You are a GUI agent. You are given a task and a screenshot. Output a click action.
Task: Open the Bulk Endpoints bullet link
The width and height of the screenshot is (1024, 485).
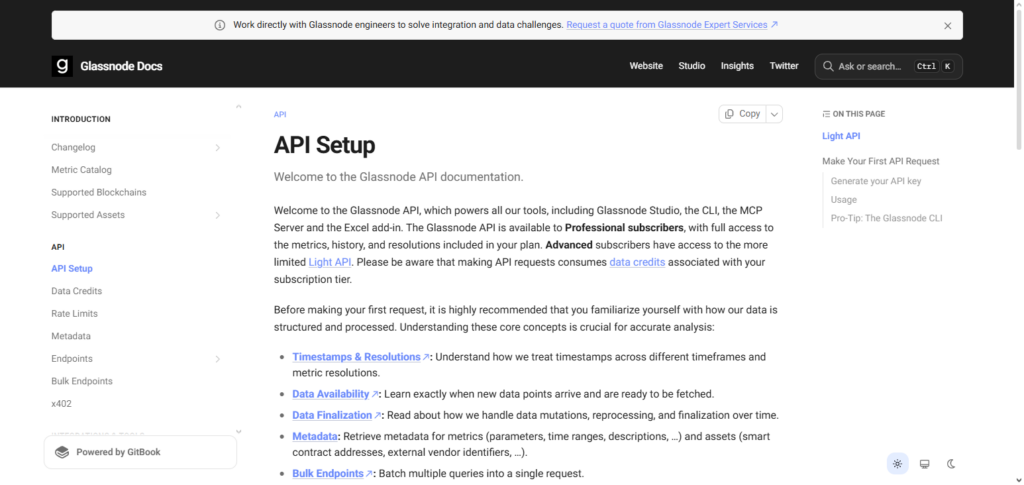tap(332, 473)
